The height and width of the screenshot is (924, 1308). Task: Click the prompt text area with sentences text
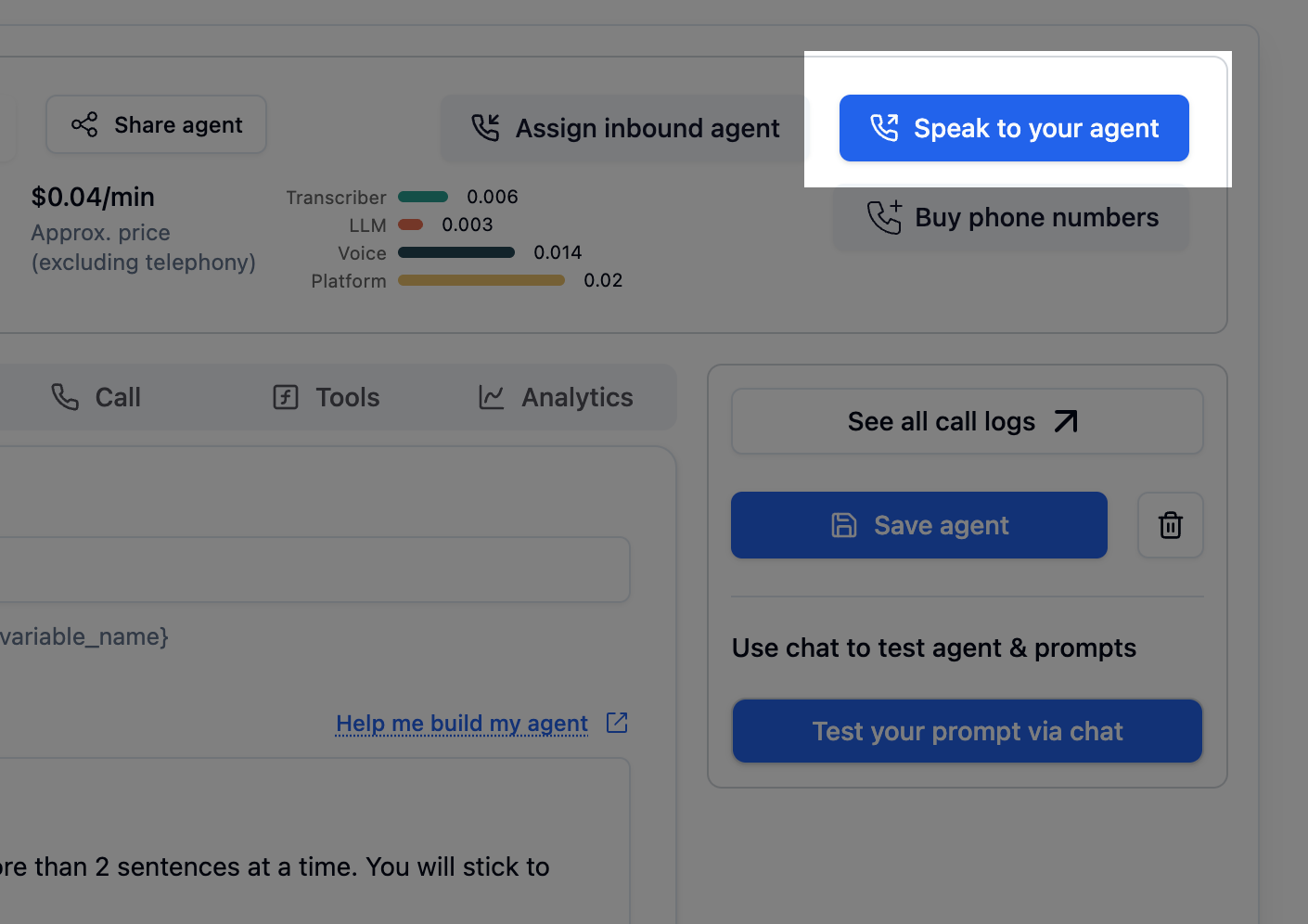point(314,841)
